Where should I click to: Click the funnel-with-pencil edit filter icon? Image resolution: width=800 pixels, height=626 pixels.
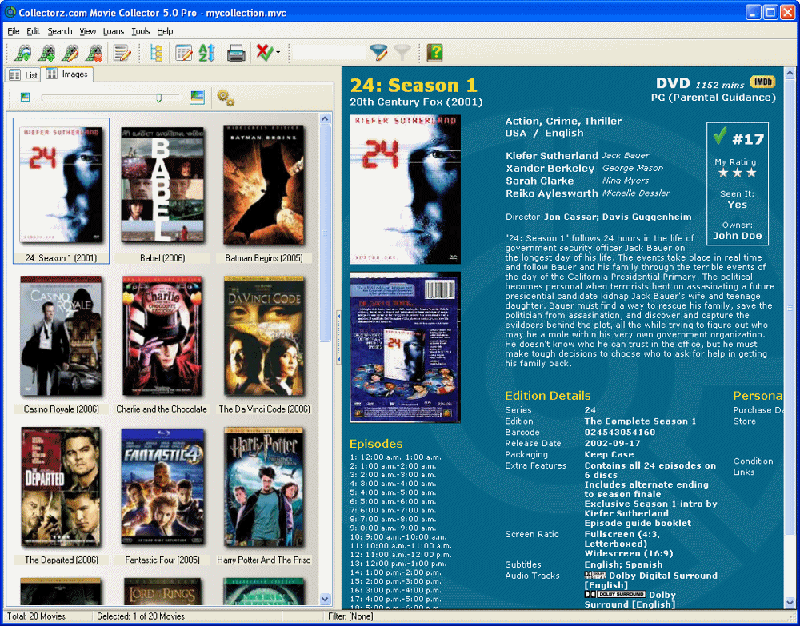click(379, 52)
